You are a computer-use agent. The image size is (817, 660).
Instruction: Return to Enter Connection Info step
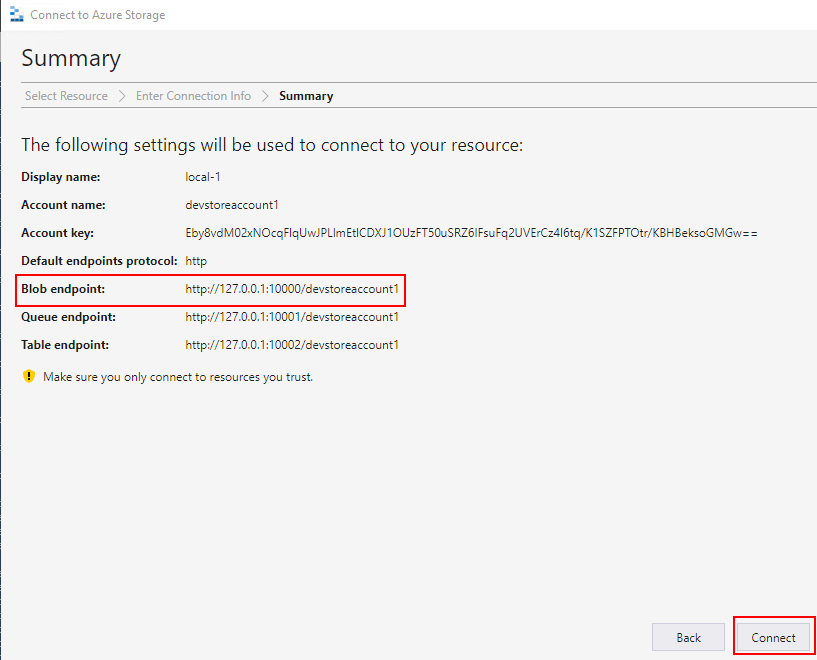point(193,96)
